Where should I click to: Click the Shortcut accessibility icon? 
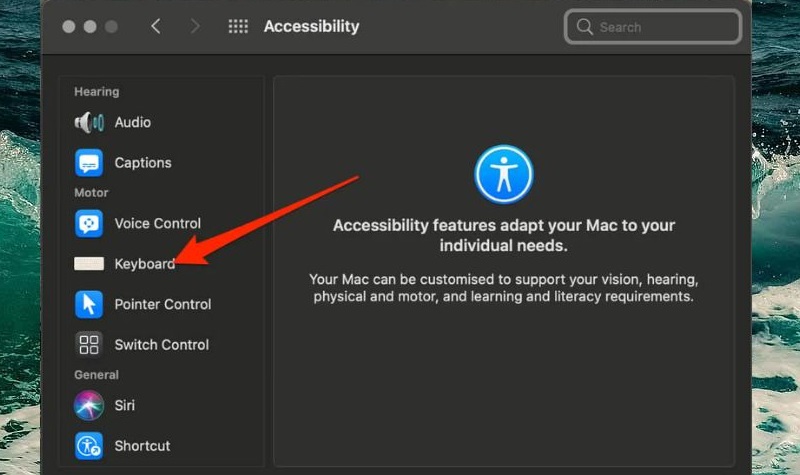pos(89,446)
